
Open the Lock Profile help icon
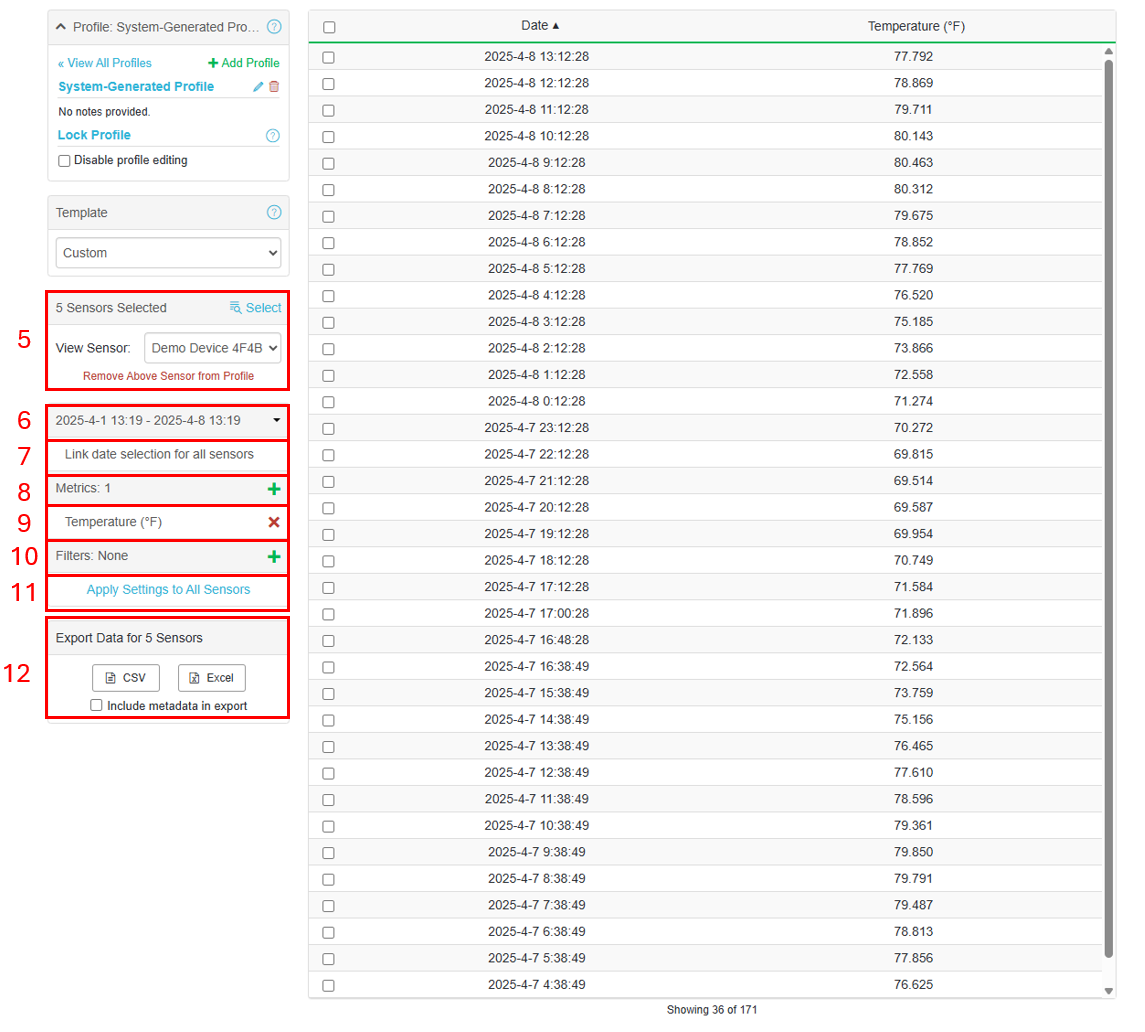273,136
